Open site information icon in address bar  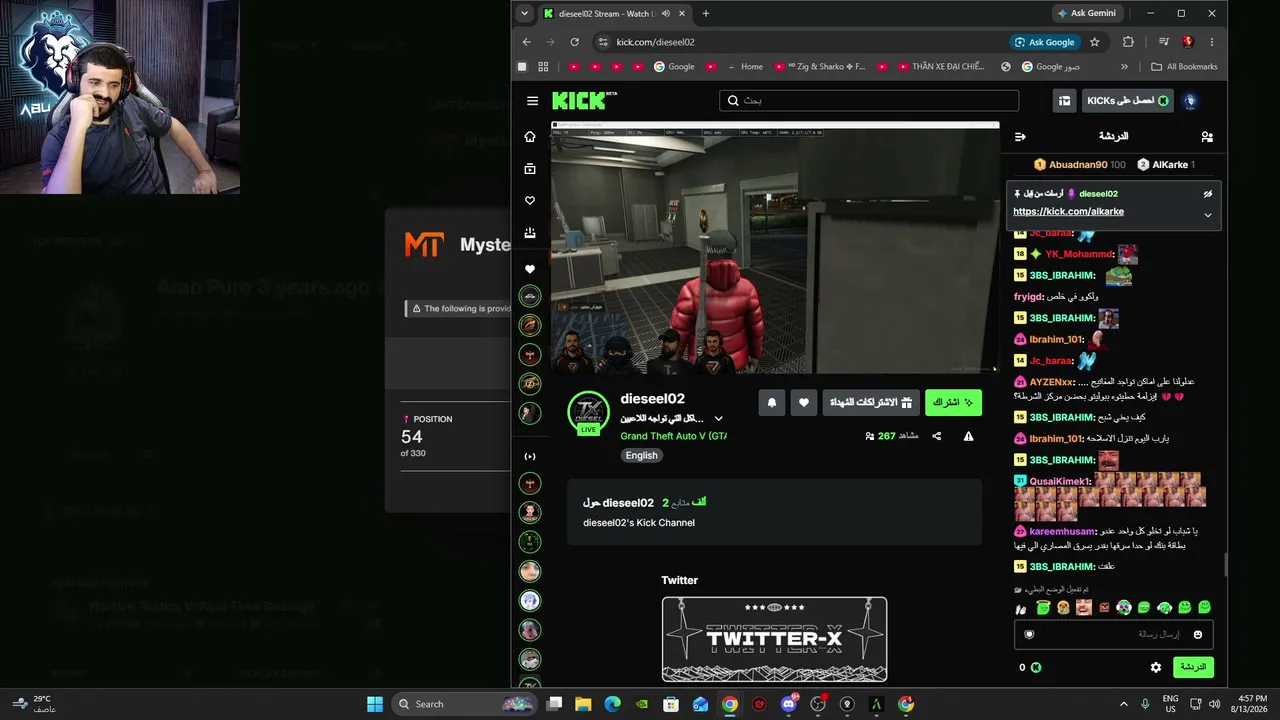pyautogui.click(x=602, y=42)
